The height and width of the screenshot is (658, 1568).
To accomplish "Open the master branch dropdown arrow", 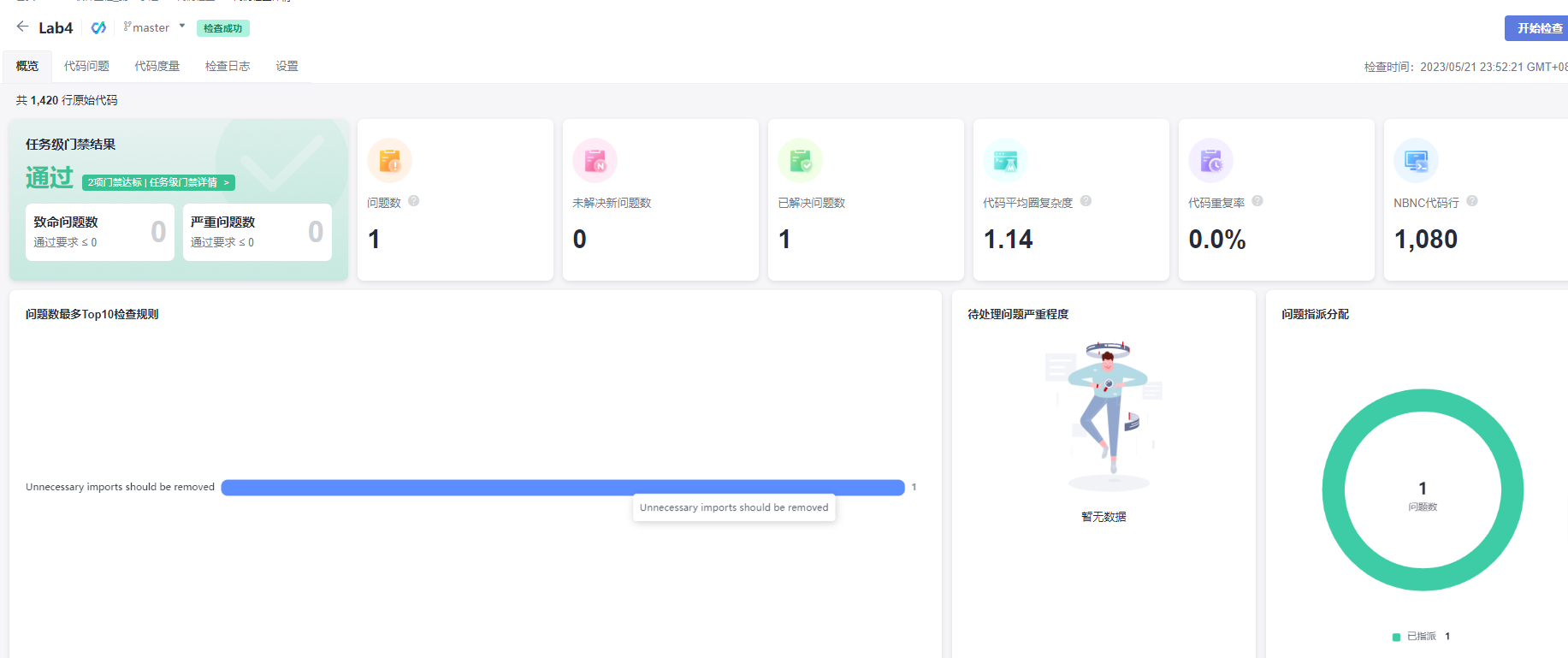I will click(x=182, y=27).
